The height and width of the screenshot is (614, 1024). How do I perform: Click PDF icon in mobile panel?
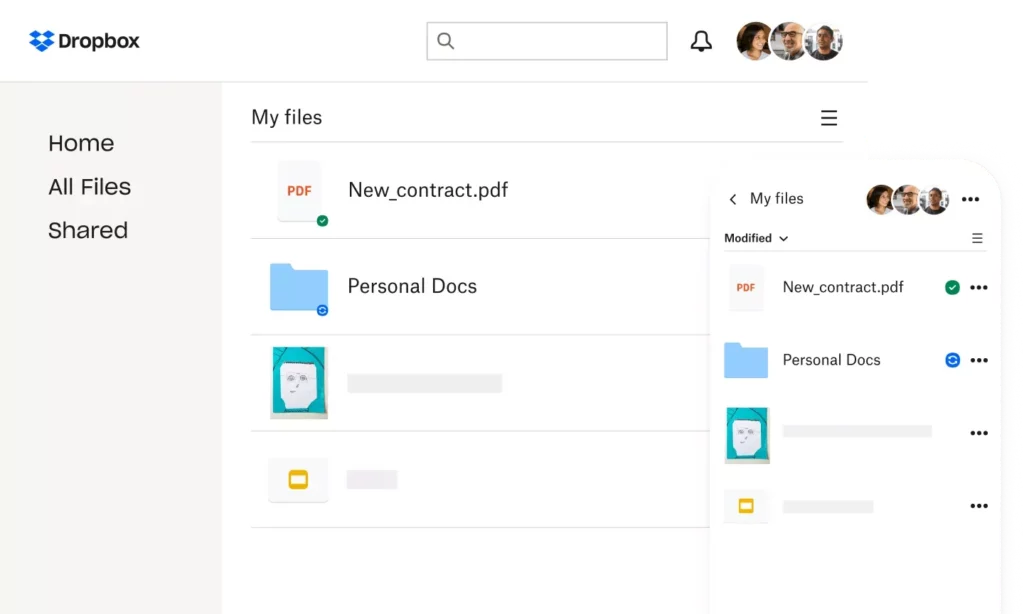point(746,287)
